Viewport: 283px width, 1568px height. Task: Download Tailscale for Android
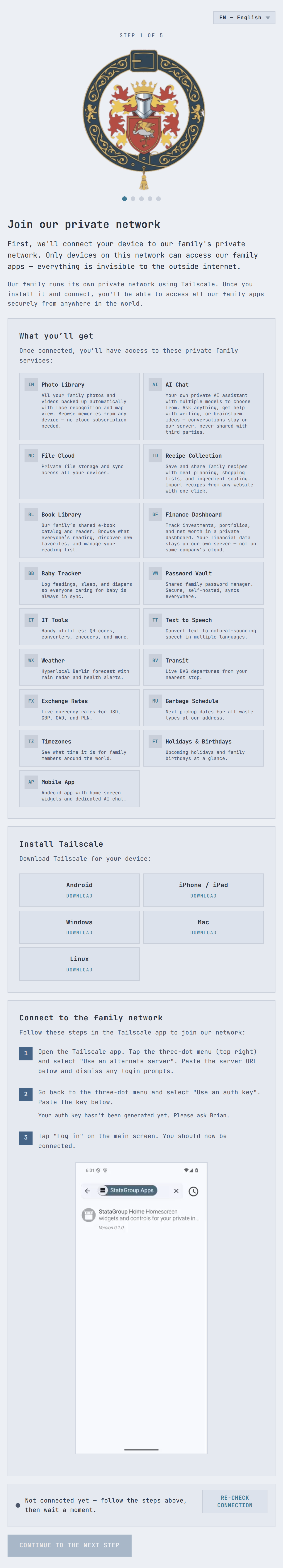79,890
